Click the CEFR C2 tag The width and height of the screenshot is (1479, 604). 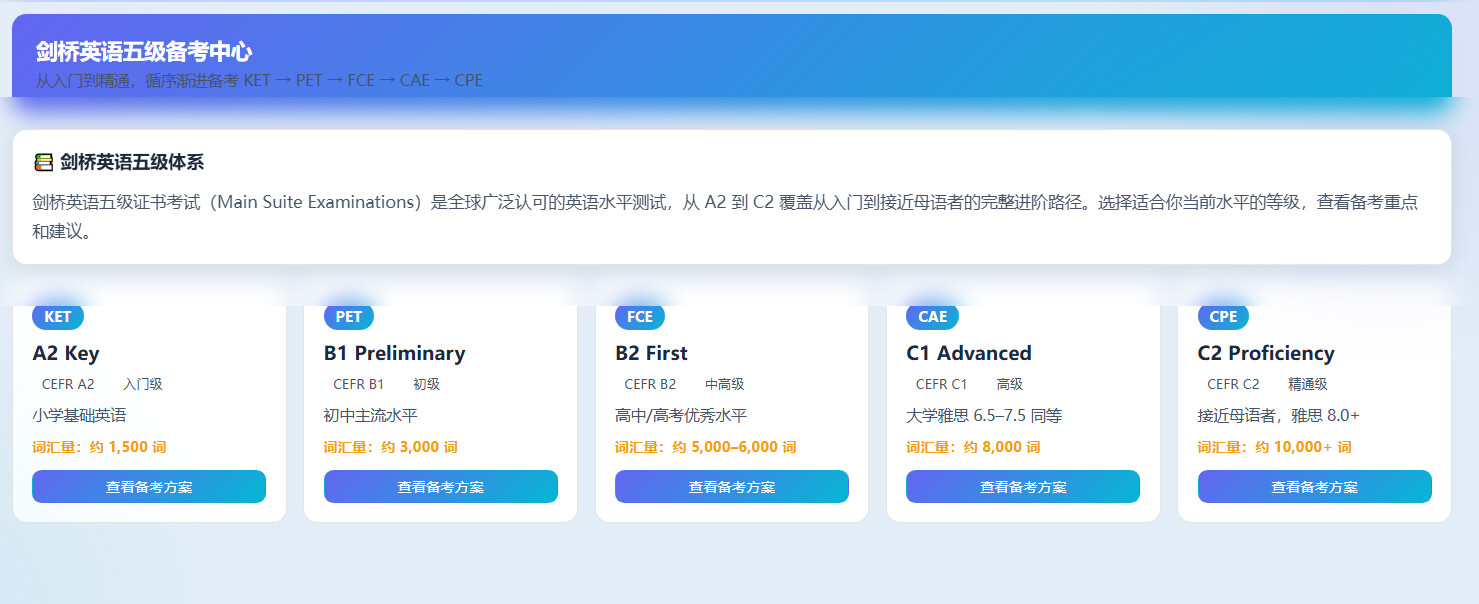[1233, 384]
